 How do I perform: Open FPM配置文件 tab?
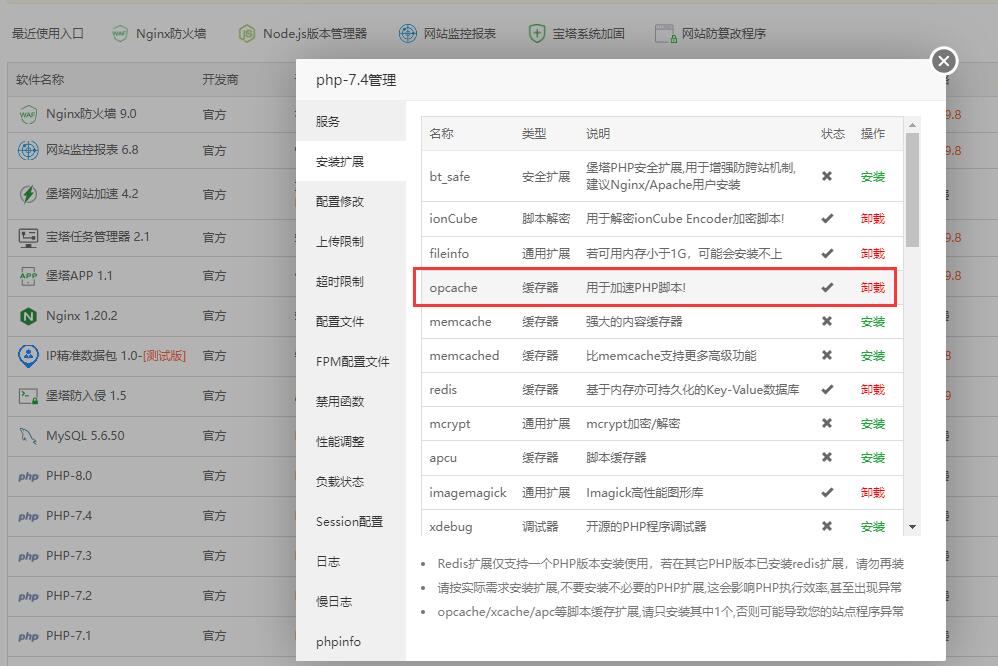coord(351,362)
